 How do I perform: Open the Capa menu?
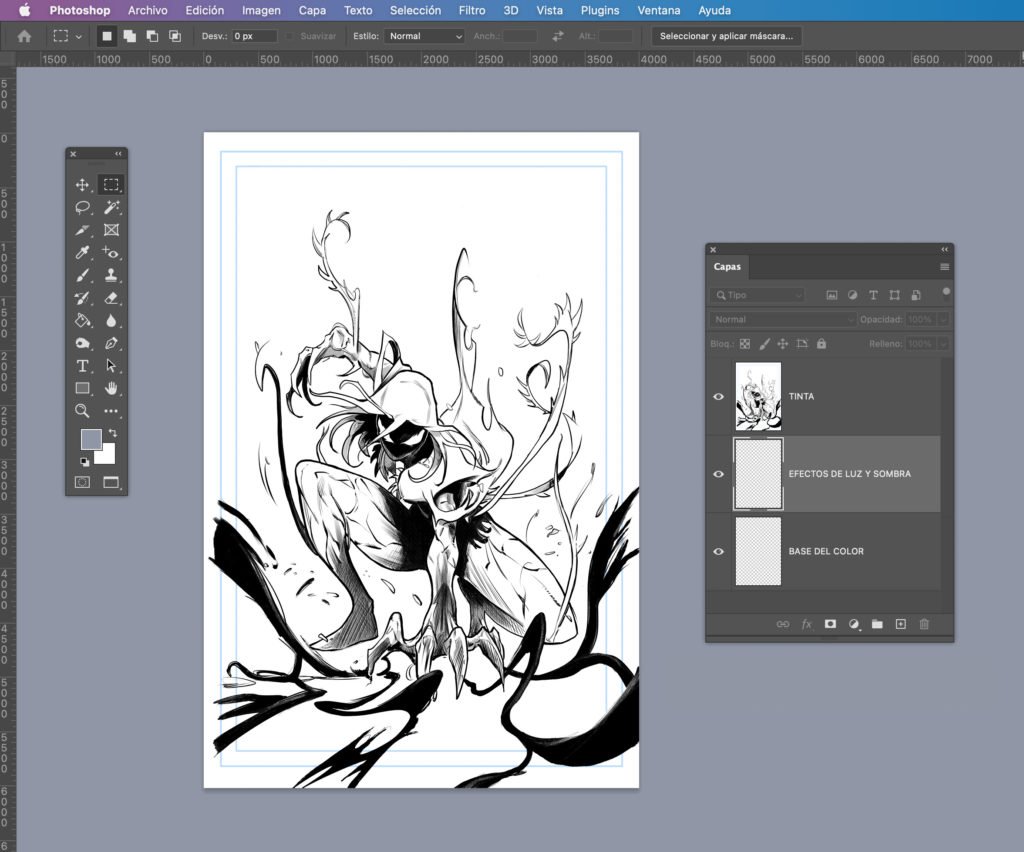click(312, 11)
